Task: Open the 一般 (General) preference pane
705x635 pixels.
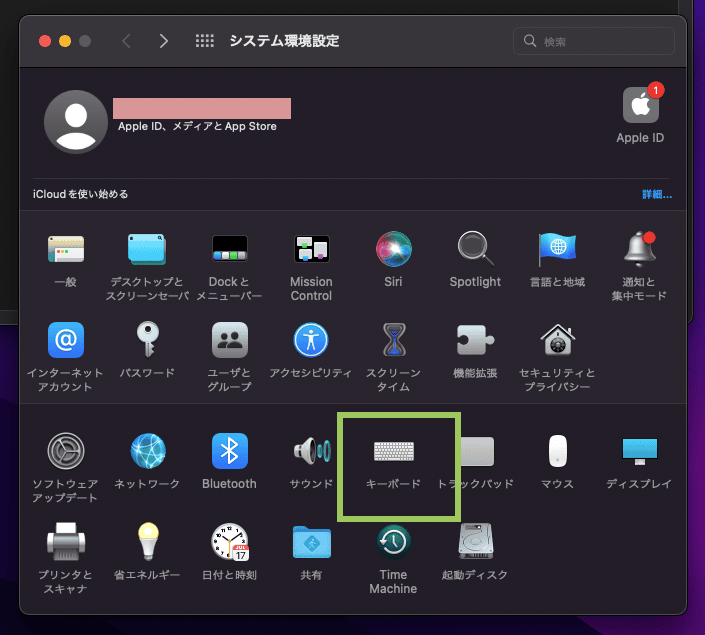Action: (x=66, y=249)
